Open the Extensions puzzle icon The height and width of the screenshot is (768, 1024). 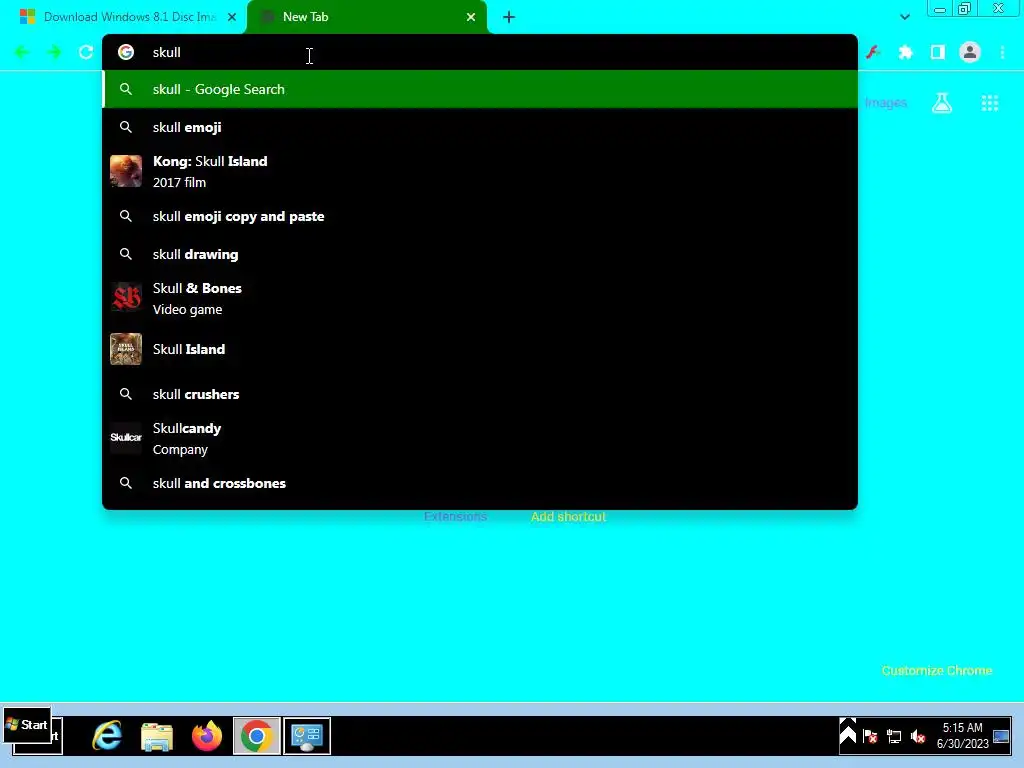[905, 52]
